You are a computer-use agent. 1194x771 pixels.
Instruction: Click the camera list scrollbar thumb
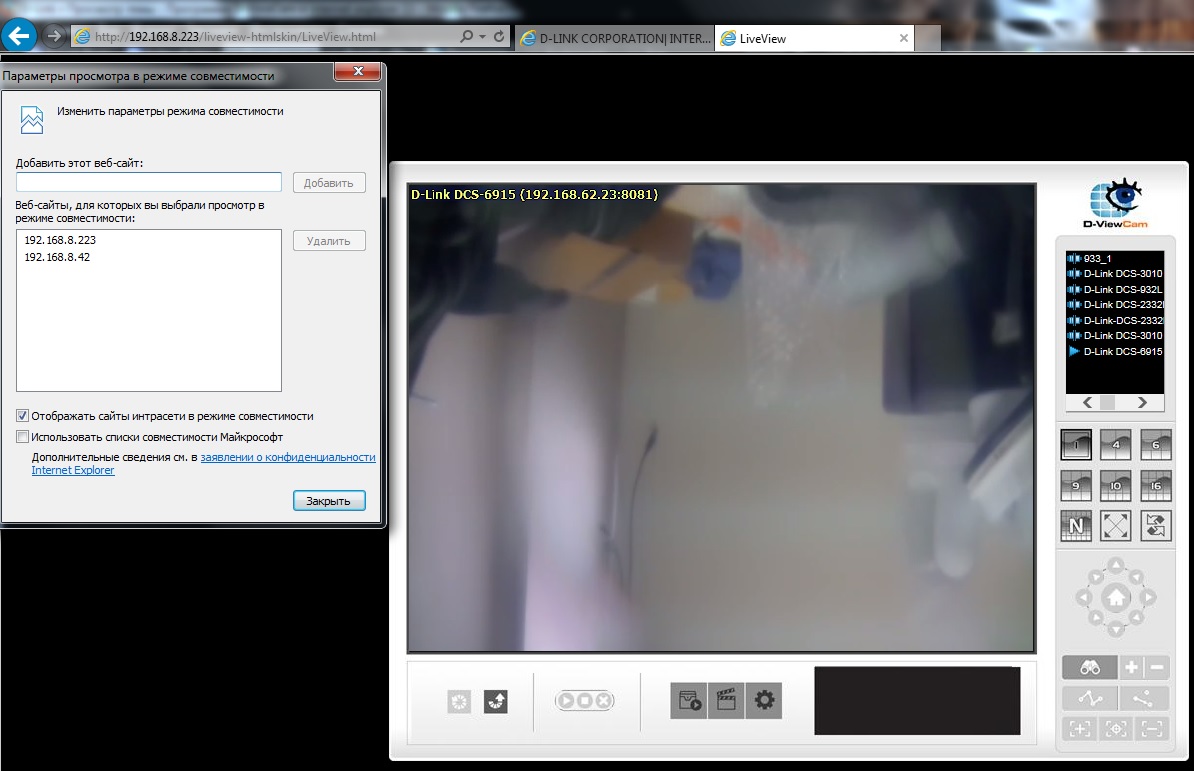point(1108,403)
